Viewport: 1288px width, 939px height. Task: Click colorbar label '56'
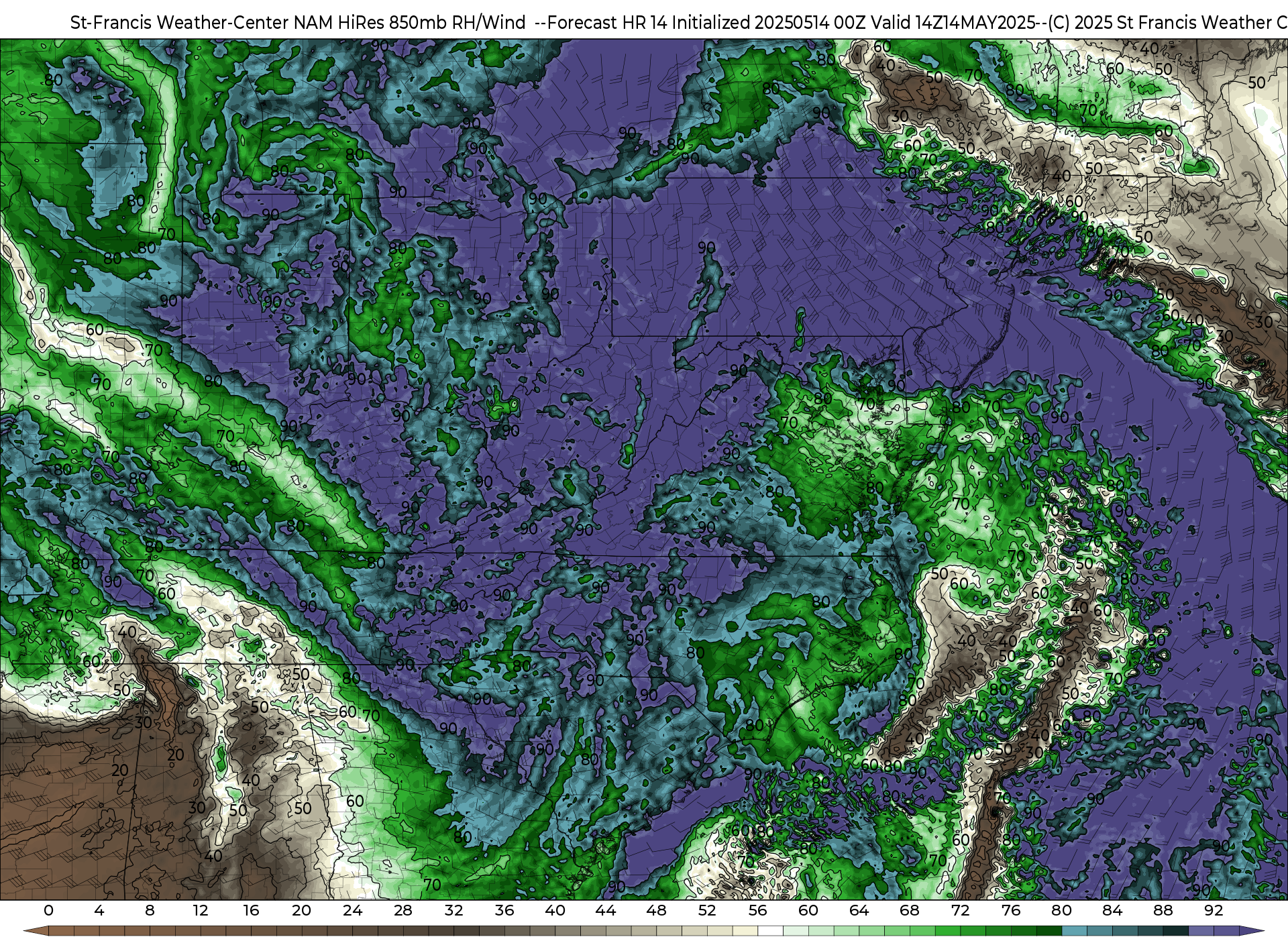click(757, 911)
